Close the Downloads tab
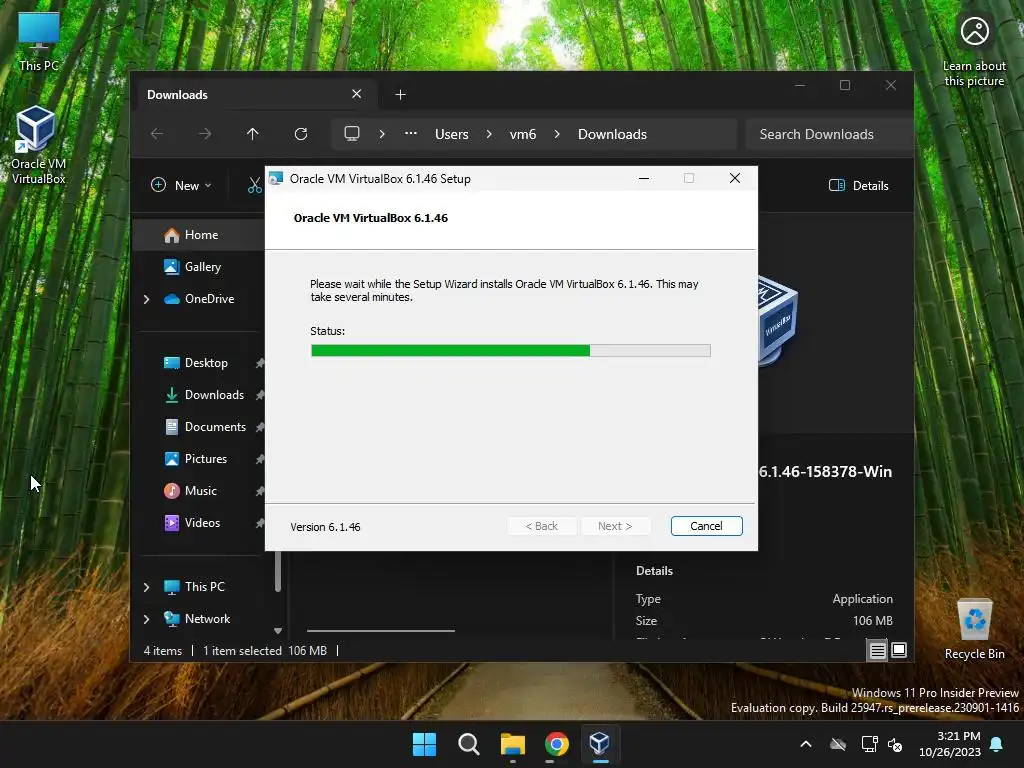Viewport: 1024px width, 768px height. pos(357,94)
